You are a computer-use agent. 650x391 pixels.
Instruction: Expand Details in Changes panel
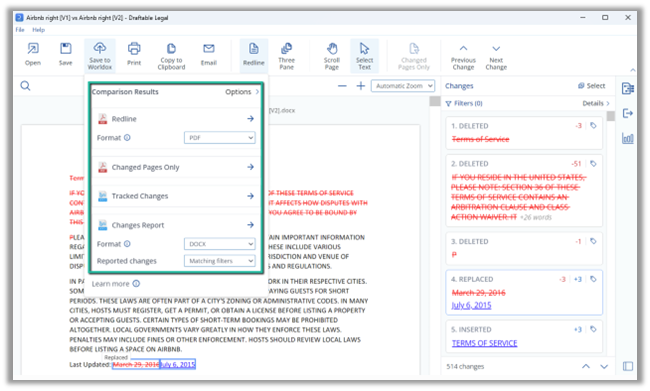[x=596, y=103]
